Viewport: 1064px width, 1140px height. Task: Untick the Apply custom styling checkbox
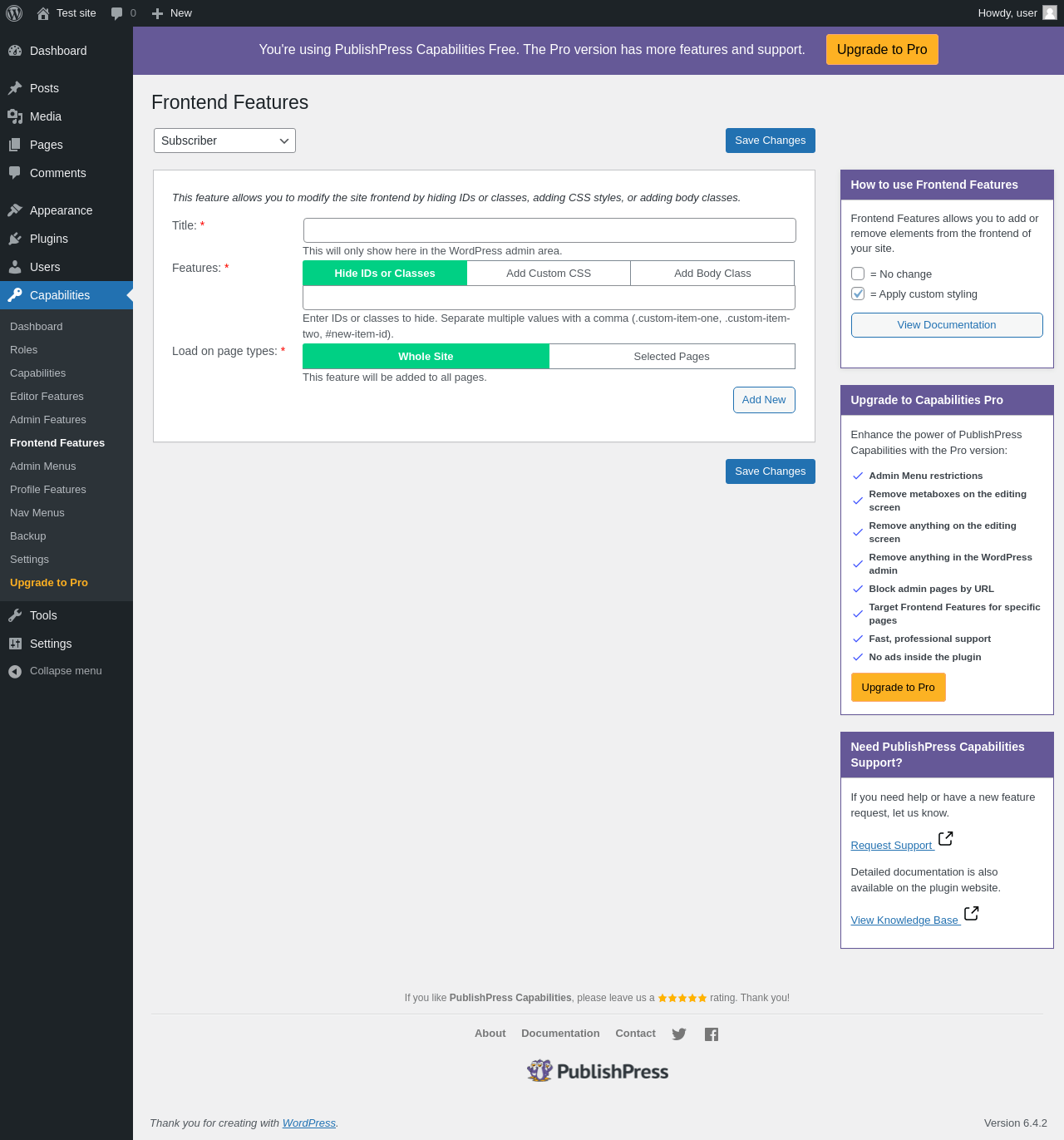(858, 294)
